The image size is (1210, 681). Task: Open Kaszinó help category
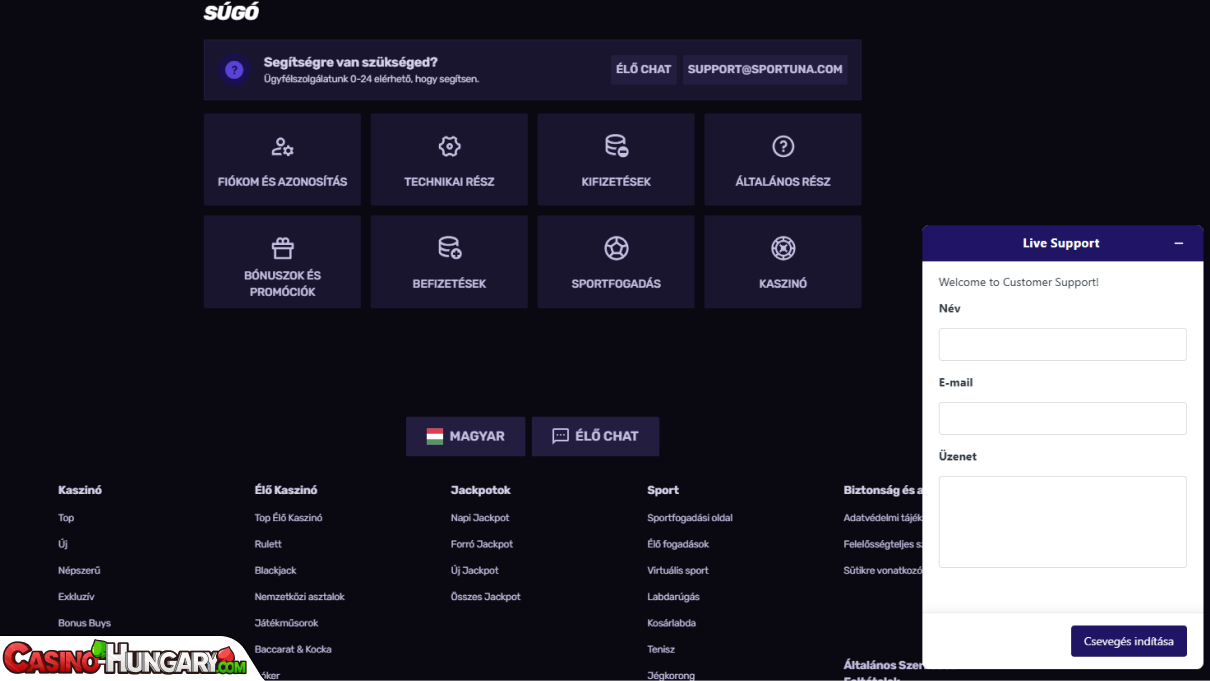click(x=783, y=262)
